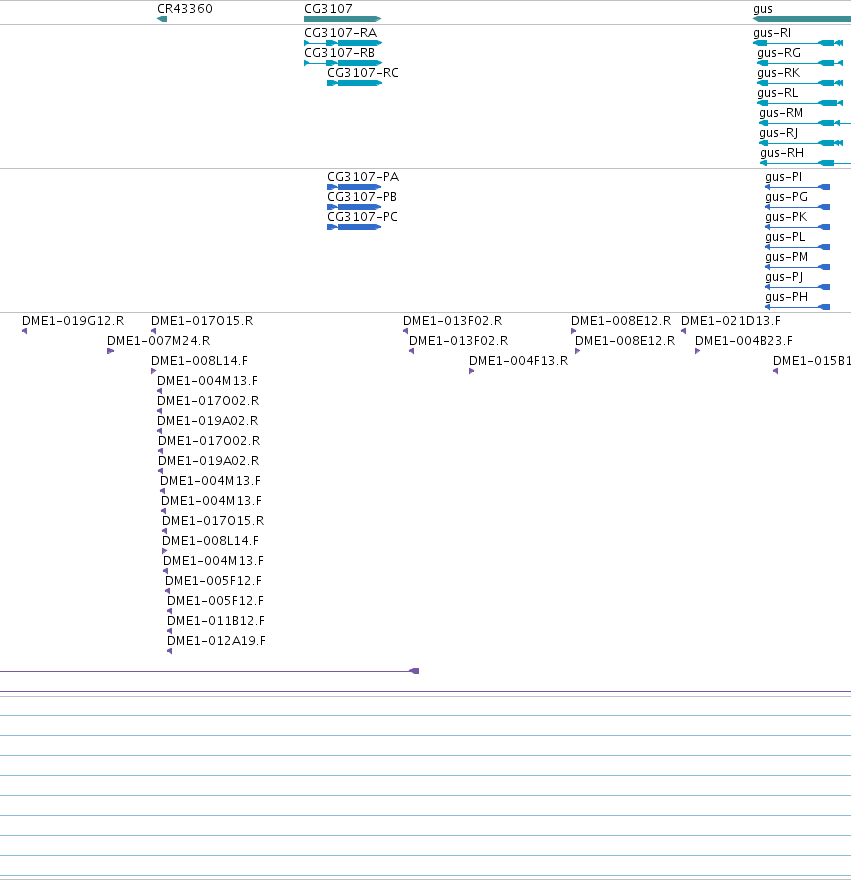851x880 pixels.
Task: Select the DME1-004B23.F feature
Action: (x=698, y=351)
